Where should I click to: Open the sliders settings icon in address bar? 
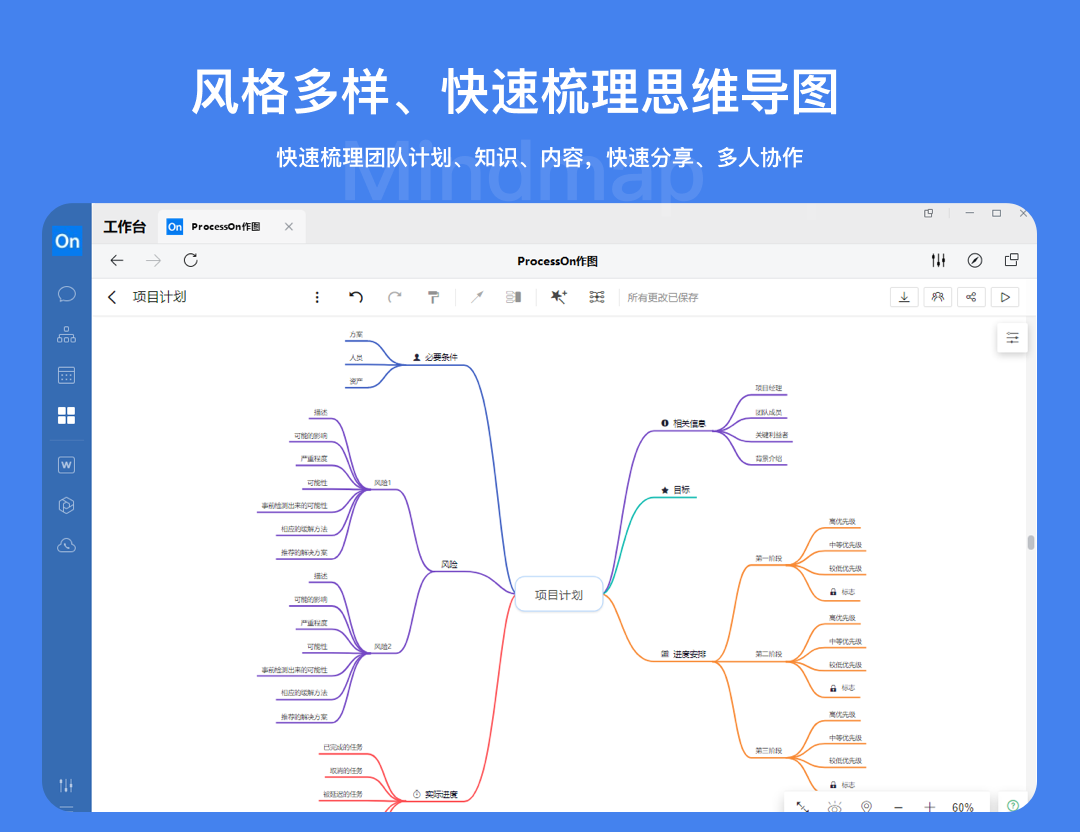(938, 260)
